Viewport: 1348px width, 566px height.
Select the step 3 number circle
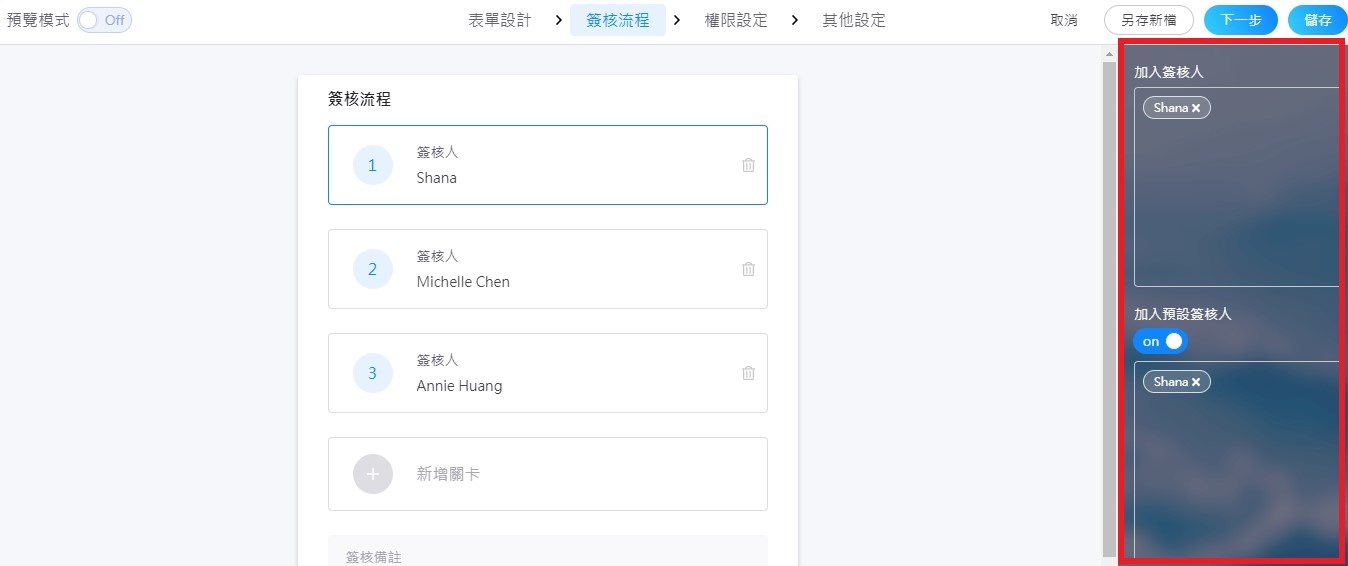(373, 373)
